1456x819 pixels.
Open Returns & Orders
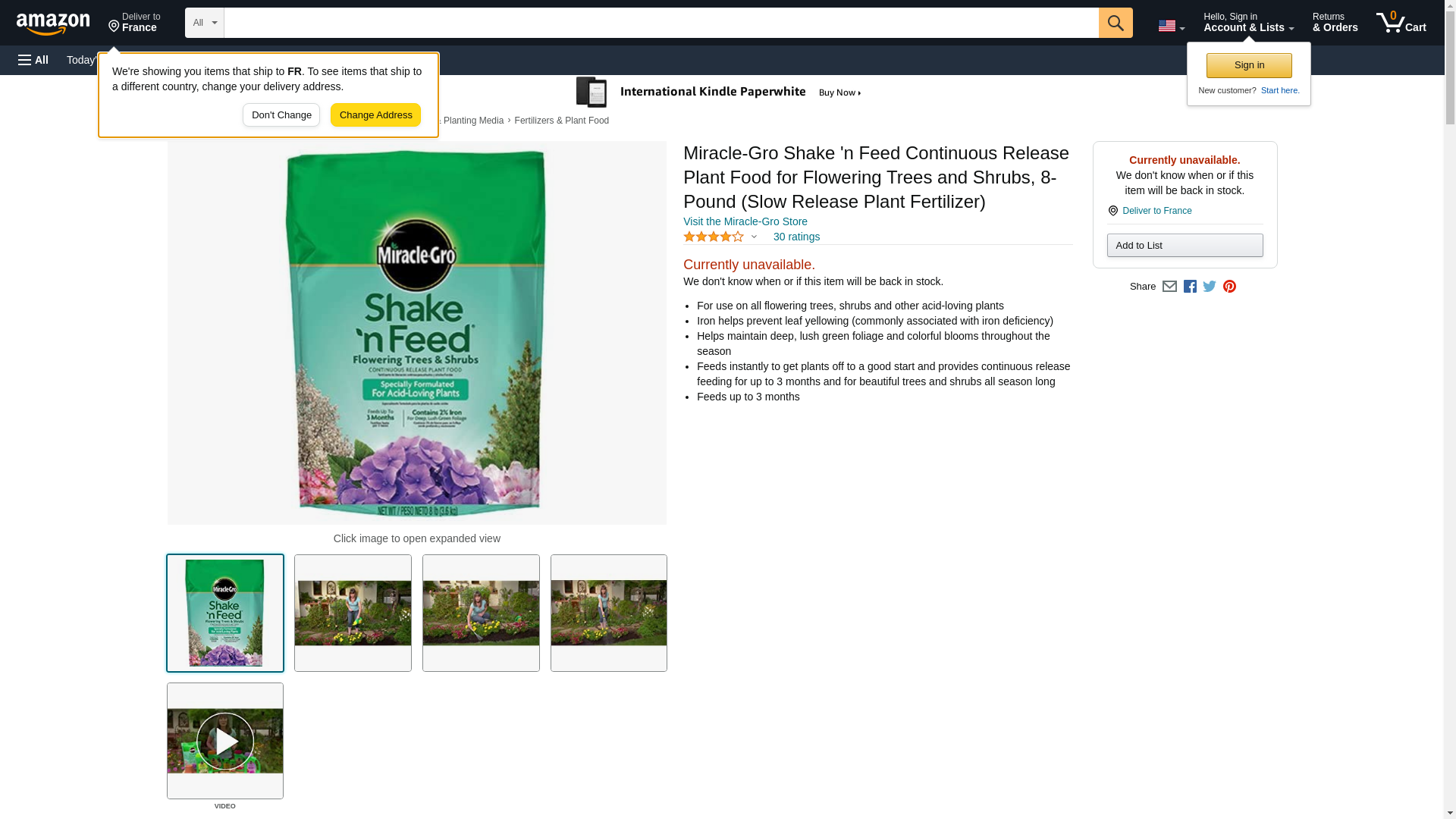coord(1335,23)
